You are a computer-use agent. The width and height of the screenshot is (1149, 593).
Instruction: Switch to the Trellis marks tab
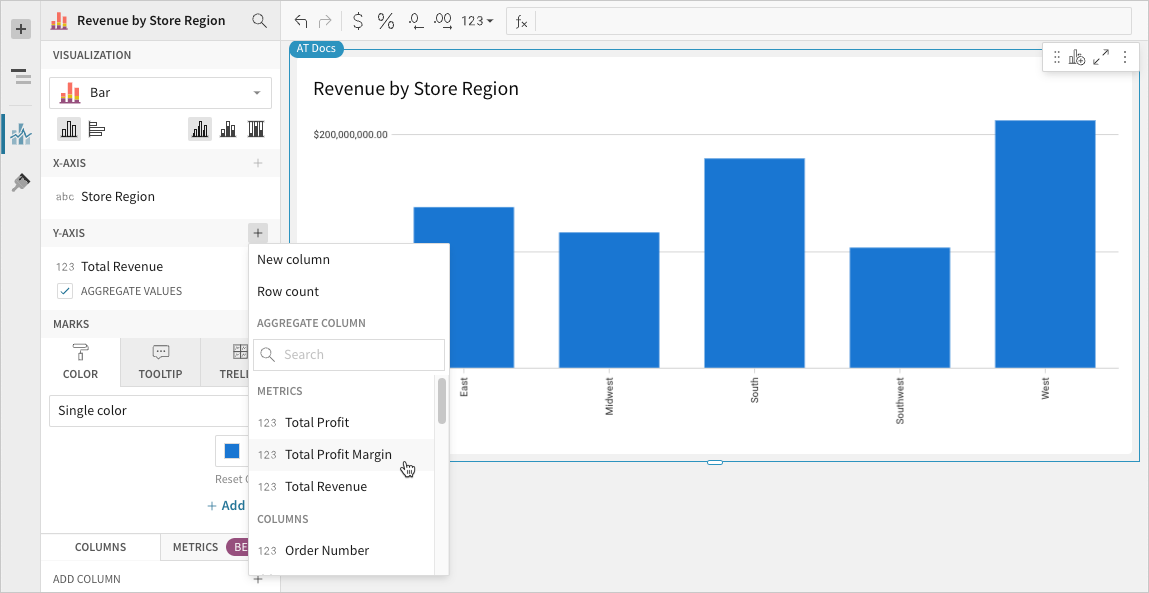click(x=226, y=362)
